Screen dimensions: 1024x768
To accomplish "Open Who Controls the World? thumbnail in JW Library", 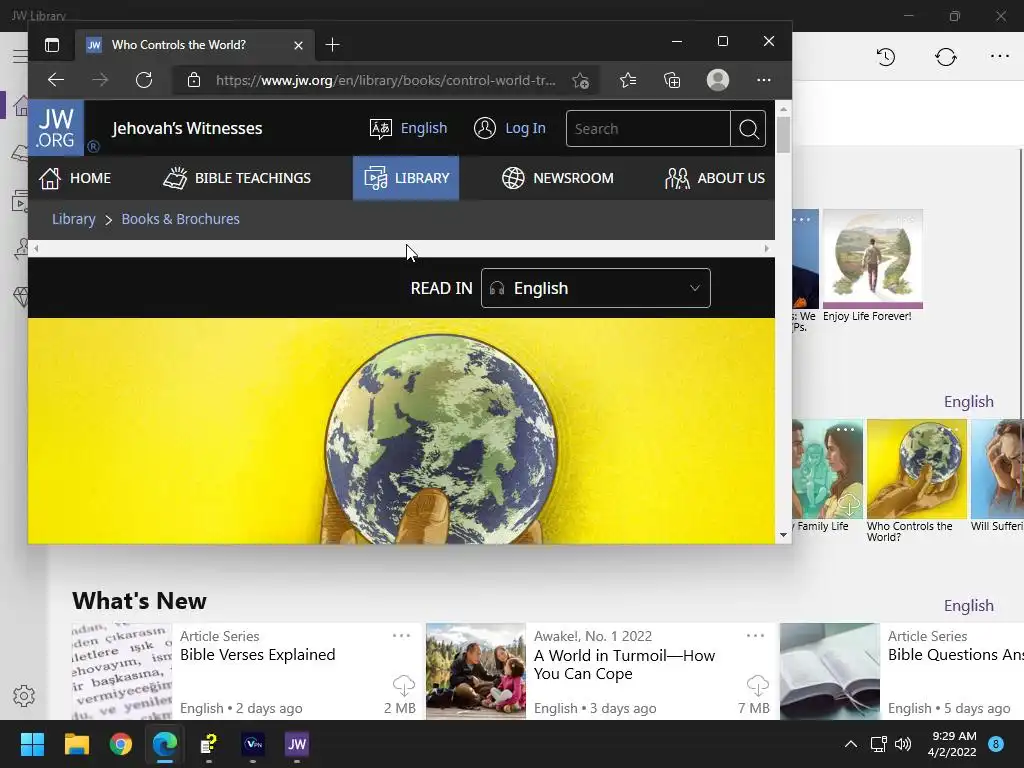I will click(916, 469).
